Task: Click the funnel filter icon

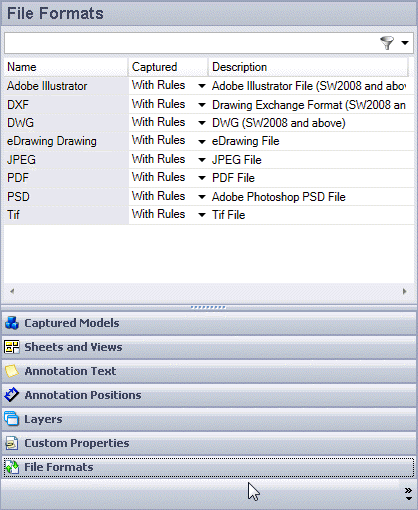Action: click(387, 43)
